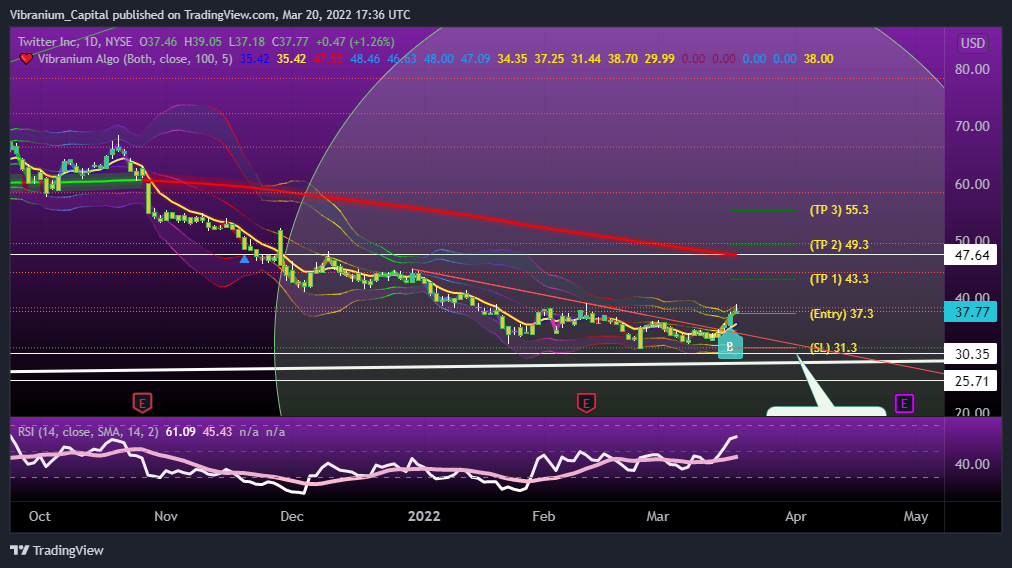Click the Nov label on time axis
Image resolution: width=1012 pixels, height=568 pixels.
pyautogui.click(x=166, y=516)
